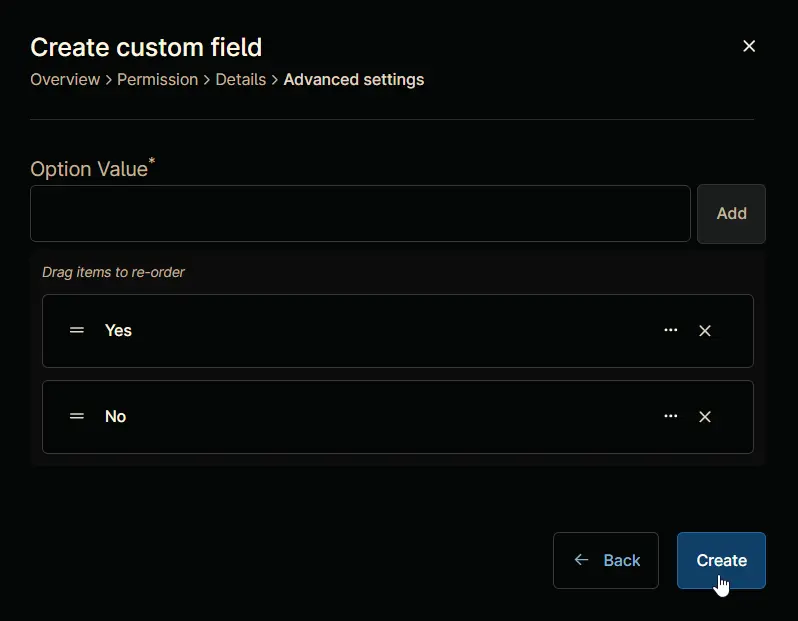
Task: Click the drag handle for Yes option
Action: click(77, 330)
